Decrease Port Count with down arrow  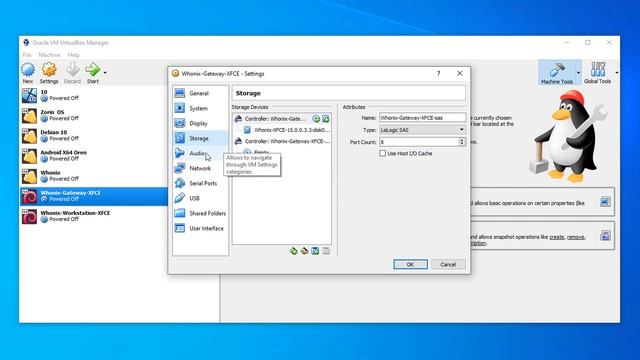click(x=462, y=144)
